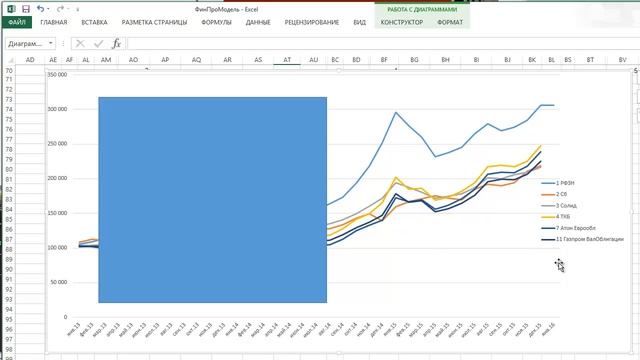
Task: Click the 350 000 axis label
Action: coord(57,75)
